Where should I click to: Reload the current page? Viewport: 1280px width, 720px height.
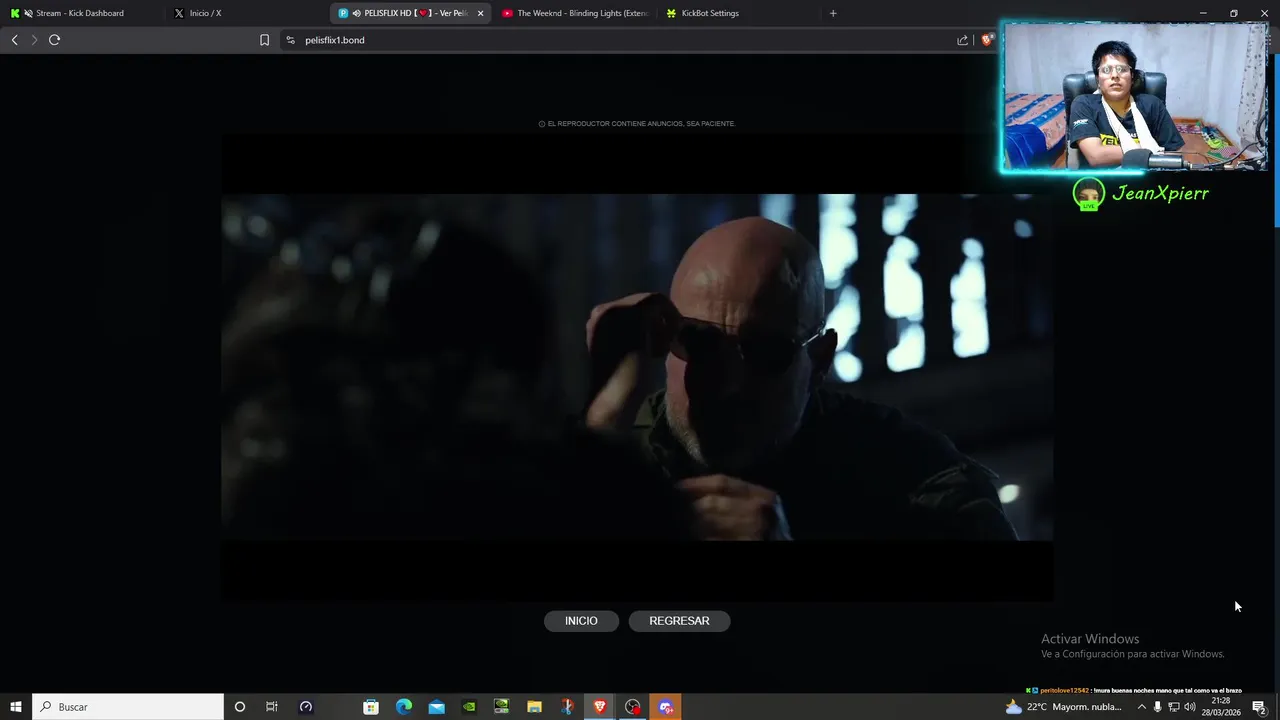click(54, 40)
